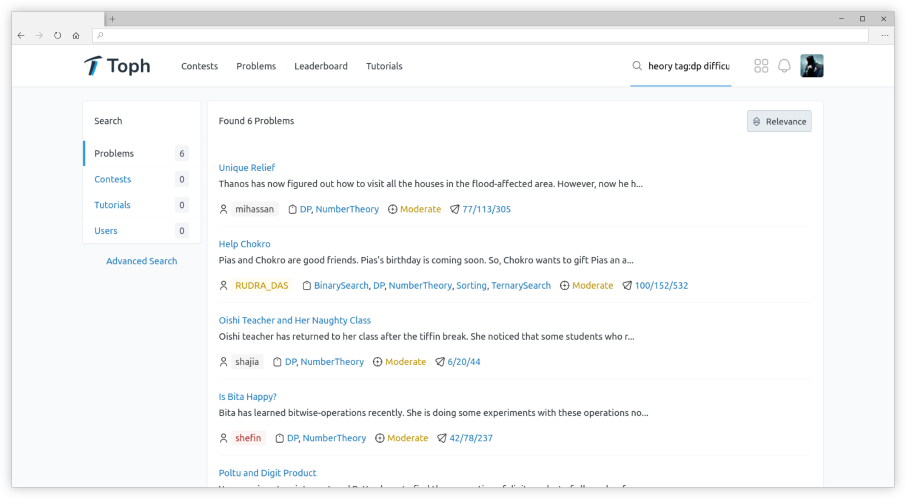Viewport: 906px width, 499px height.
Task: Open the Tutorials menu in header
Action: click(384, 66)
